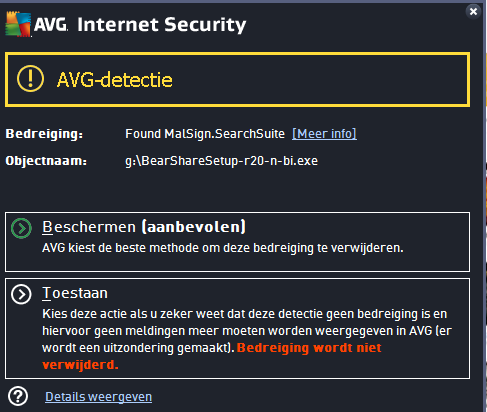Click the Bedreiging label
The height and width of the screenshot is (412, 487).
pyautogui.click(x=44, y=134)
